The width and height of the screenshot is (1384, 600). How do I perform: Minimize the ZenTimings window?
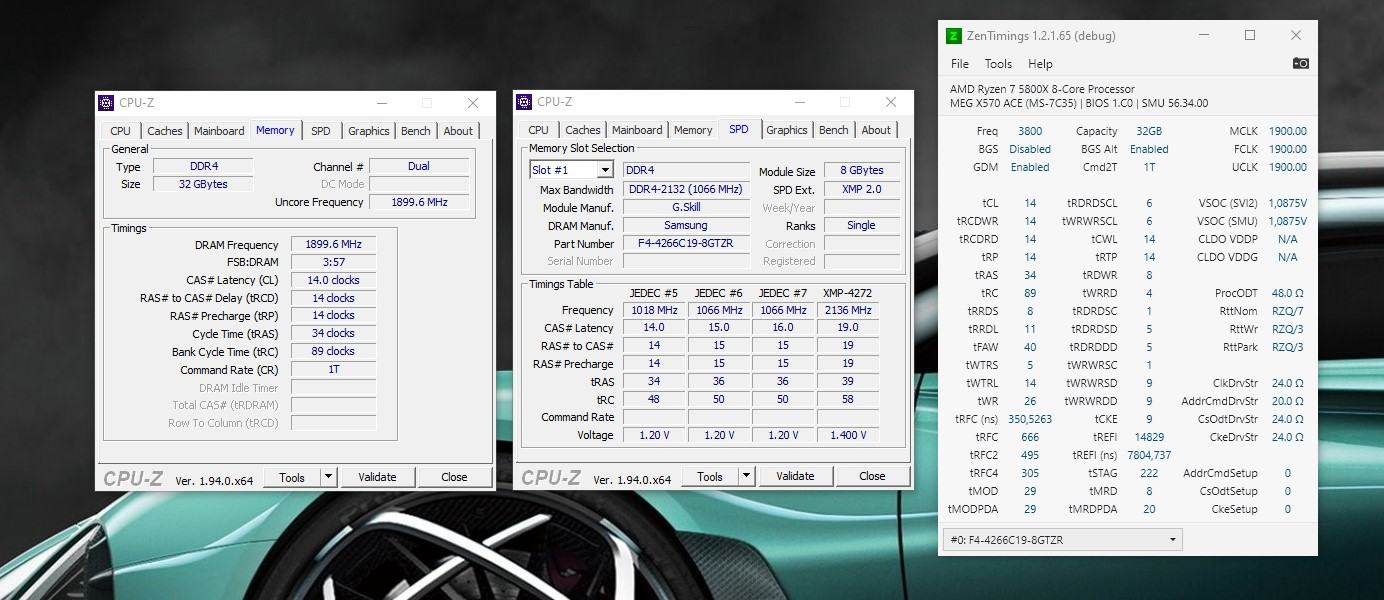click(x=1204, y=36)
